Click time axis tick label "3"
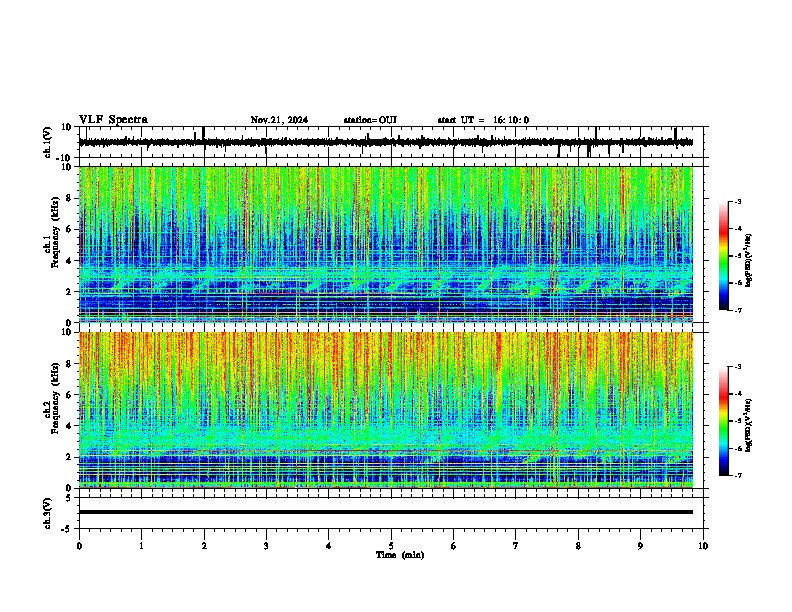Screen dimensions: 792x612 click(x=266, y=546)
